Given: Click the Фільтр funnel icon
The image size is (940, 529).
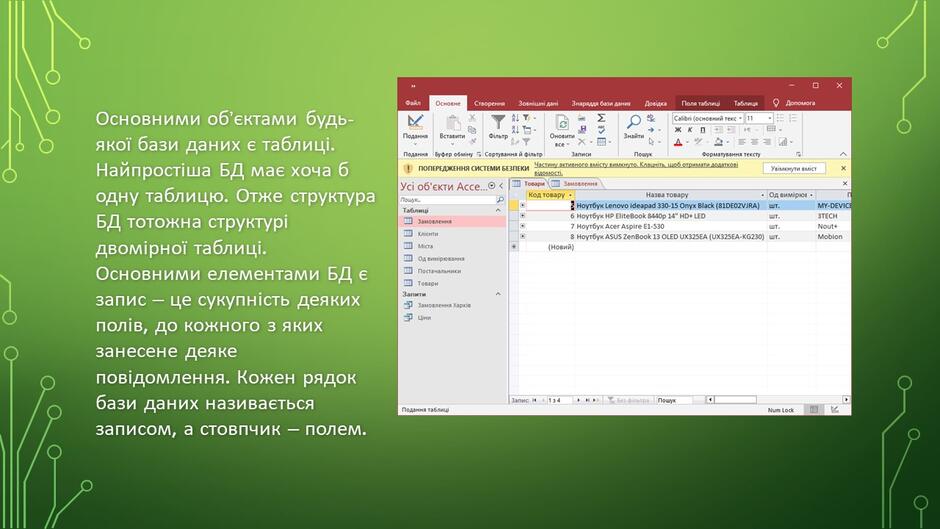Looking at the screenshot, I should coord(498,122).
